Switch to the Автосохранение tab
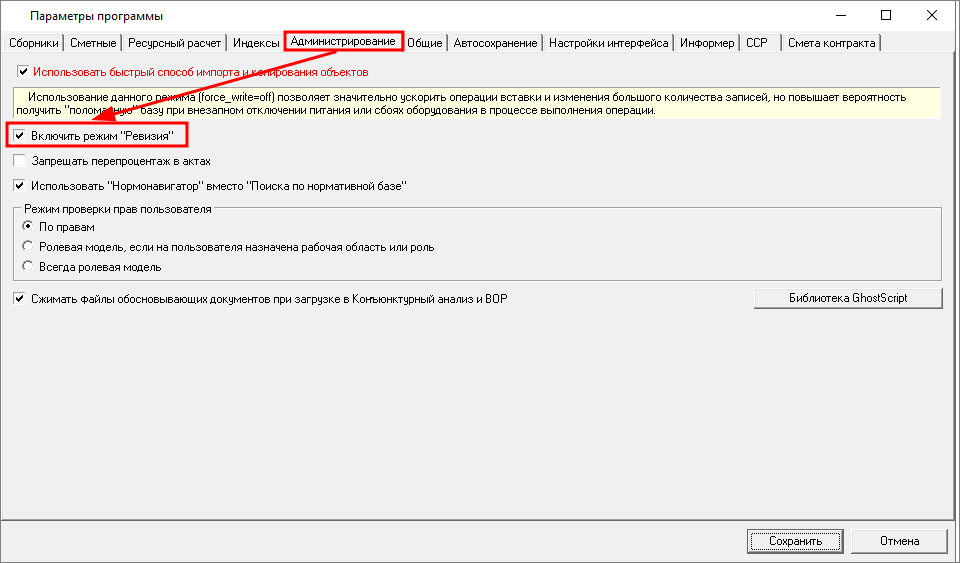The width and height of the screenshot is (960, 563). (x=496, y=43)
